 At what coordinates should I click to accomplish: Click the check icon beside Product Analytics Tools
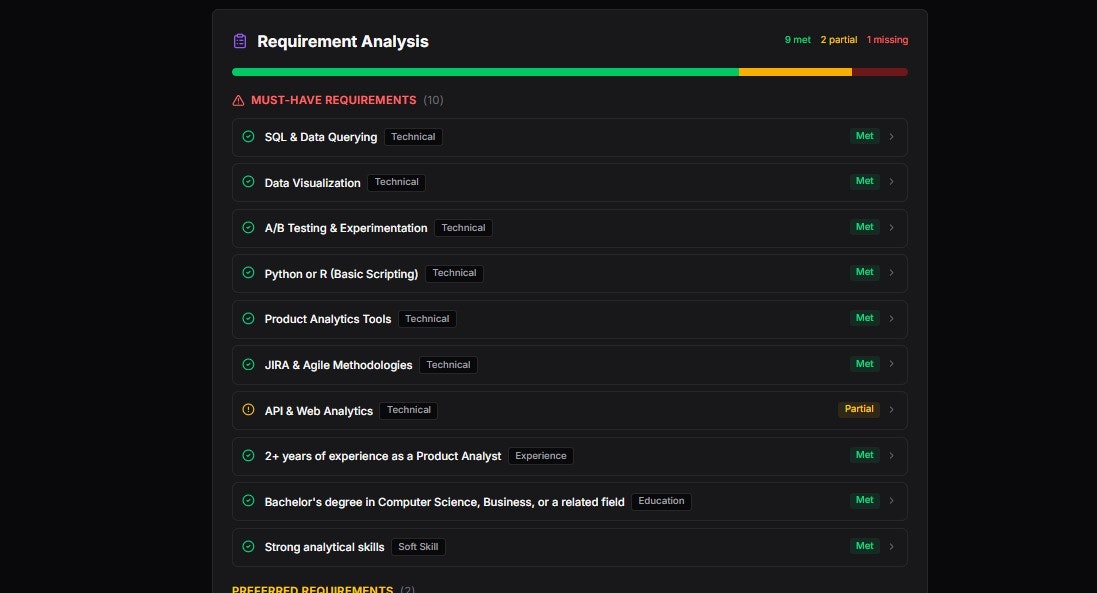[248, 318]
